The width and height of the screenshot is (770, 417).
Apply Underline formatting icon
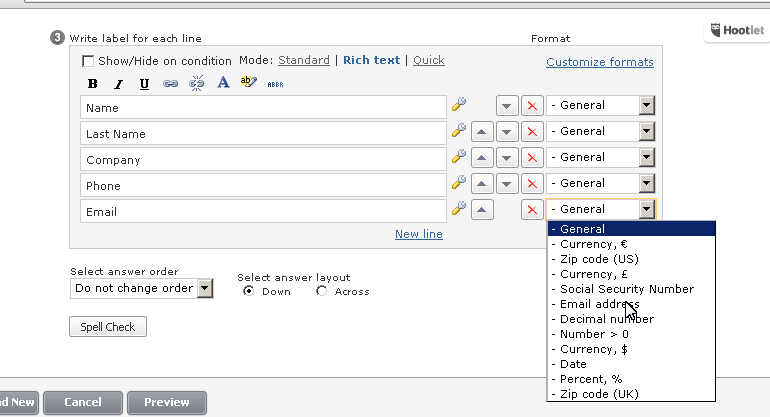pyautogui.click(x=144, y=84)
